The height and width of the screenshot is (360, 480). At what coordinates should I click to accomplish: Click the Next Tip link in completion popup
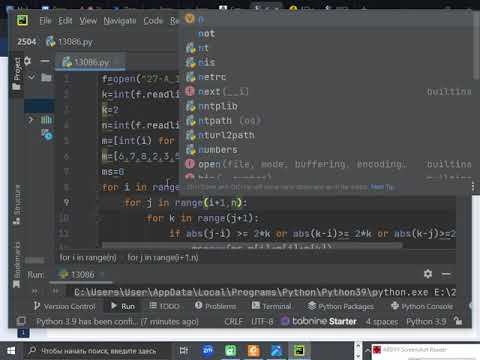click(382, 187)
